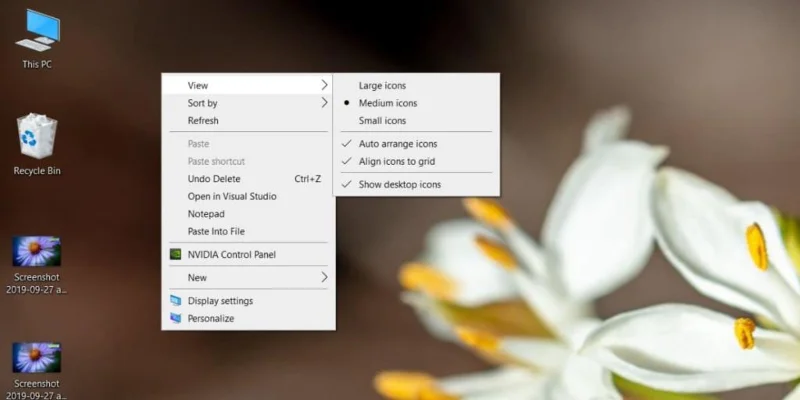Click the greyed-out Paste entry
This screenshot has width=800, height=400.
[x=248, y=144]
